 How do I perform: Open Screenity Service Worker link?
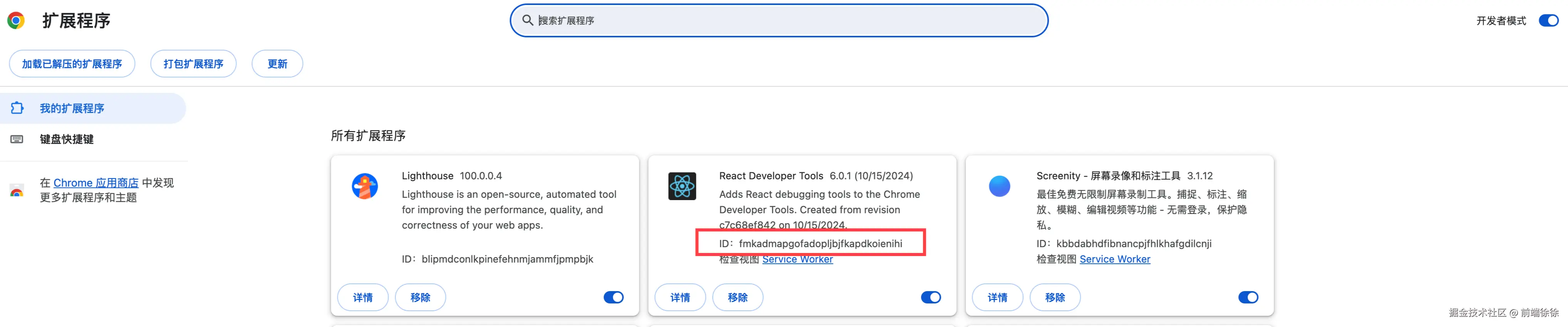[x=1115, y=259]
